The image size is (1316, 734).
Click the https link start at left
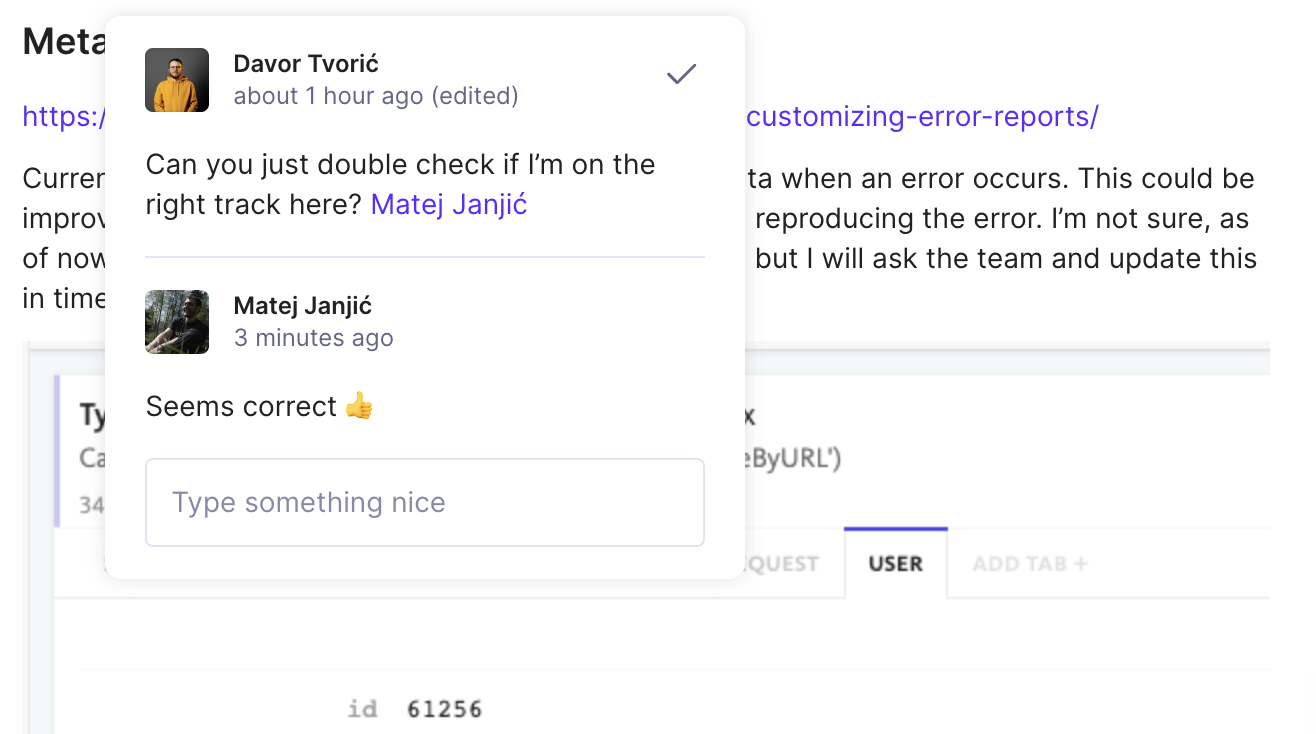click(x=63, y=117)
